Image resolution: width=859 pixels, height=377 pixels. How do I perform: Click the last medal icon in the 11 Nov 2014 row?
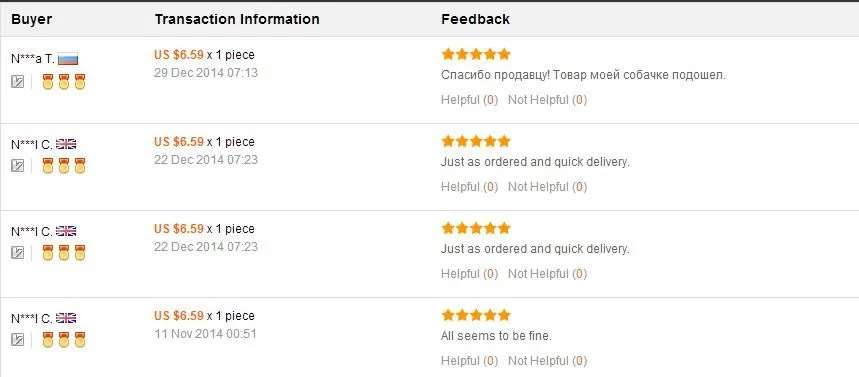pos(80,340)
